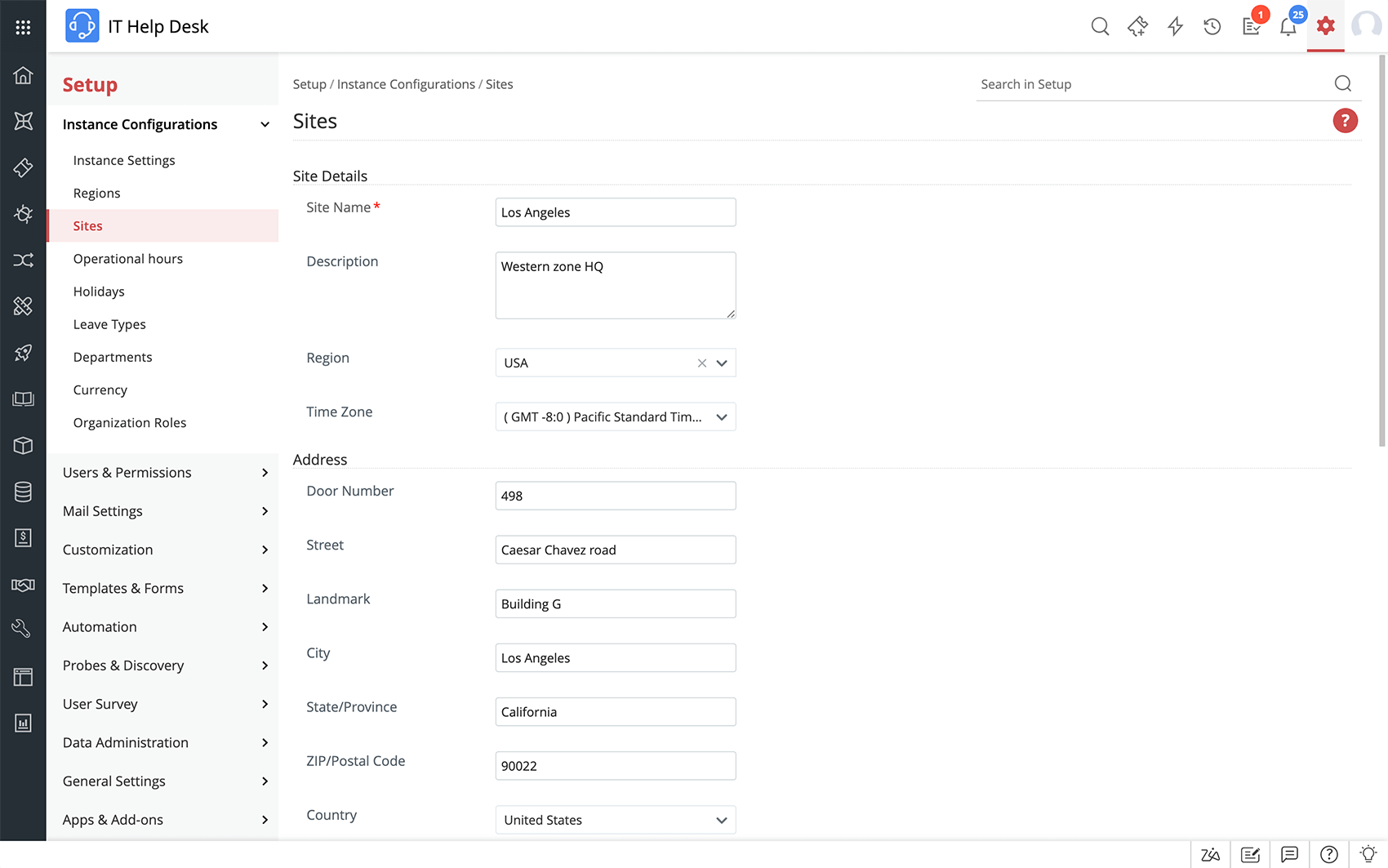
Task: Clear the USA region selection
Action: point(701,363)
